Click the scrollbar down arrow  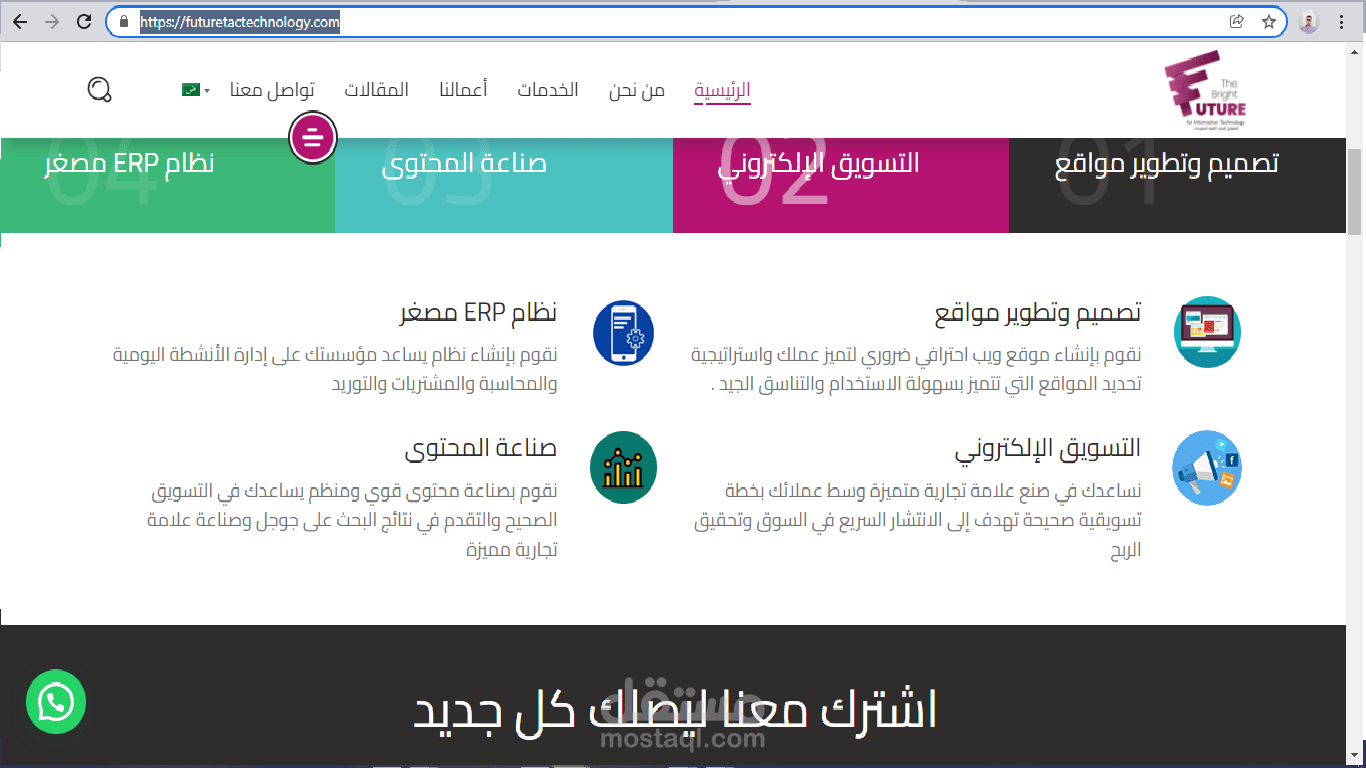tap(1355, 757)
